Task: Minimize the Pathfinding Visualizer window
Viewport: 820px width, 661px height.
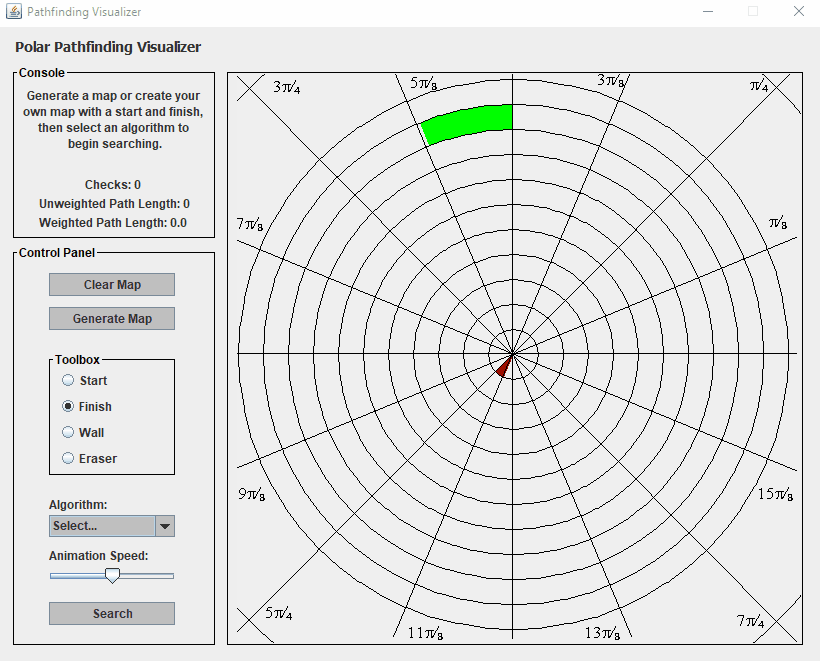Action: coord(708,12)
